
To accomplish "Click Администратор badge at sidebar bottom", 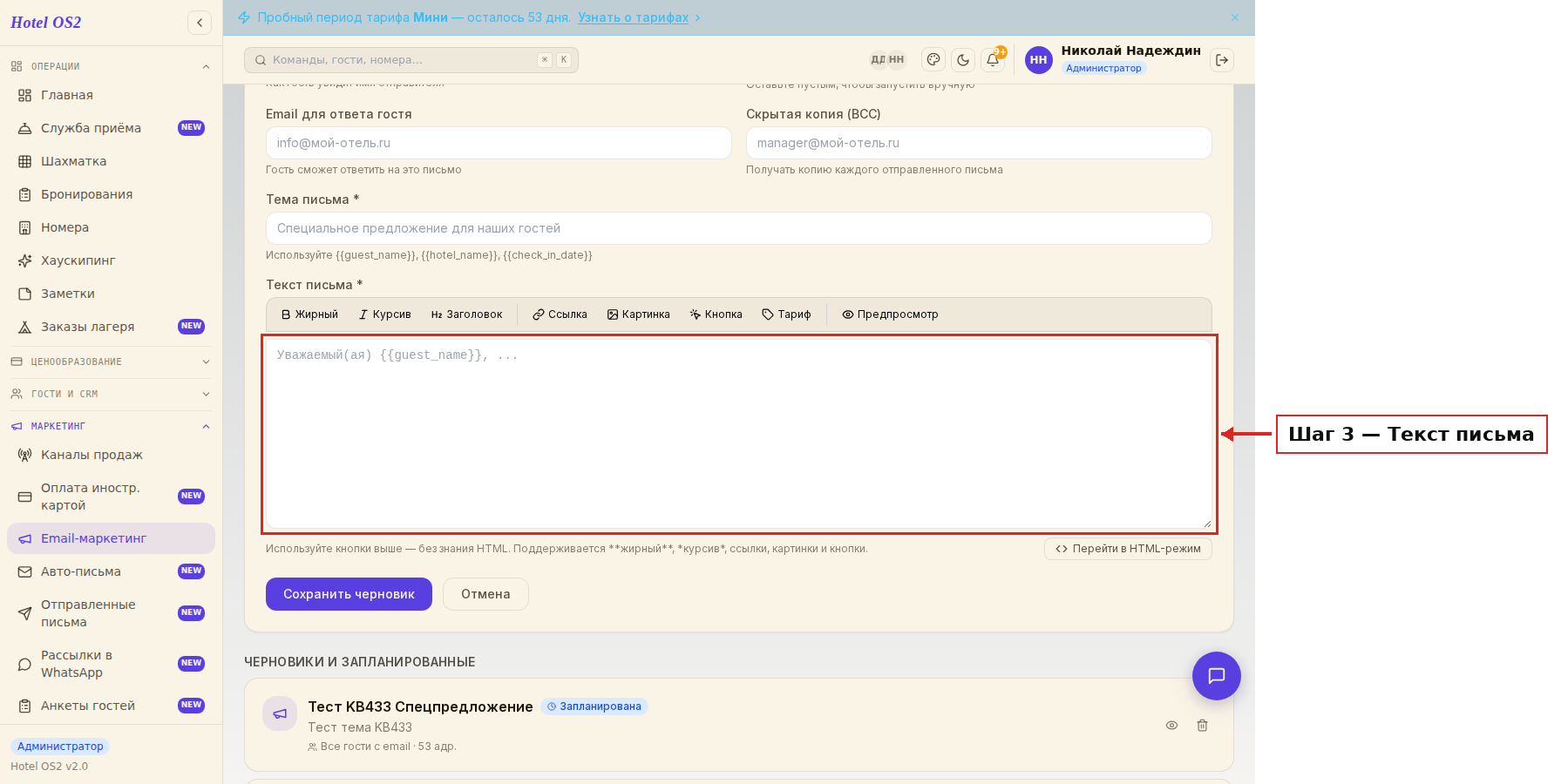I will pyautogui.click(x=60, y=747).
